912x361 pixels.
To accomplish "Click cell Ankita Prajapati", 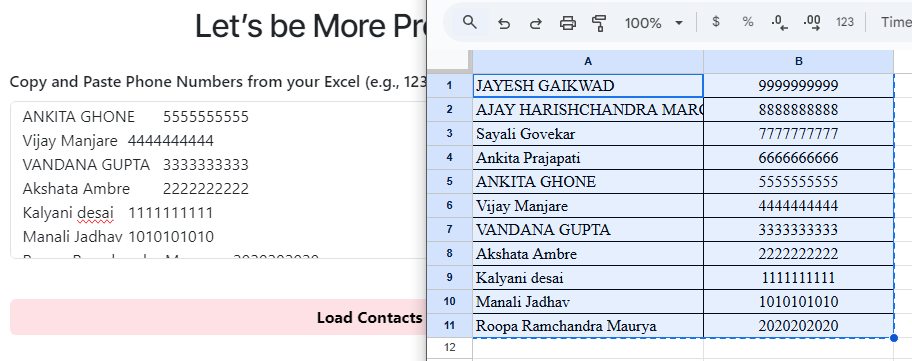I will [x=588, y=158].
